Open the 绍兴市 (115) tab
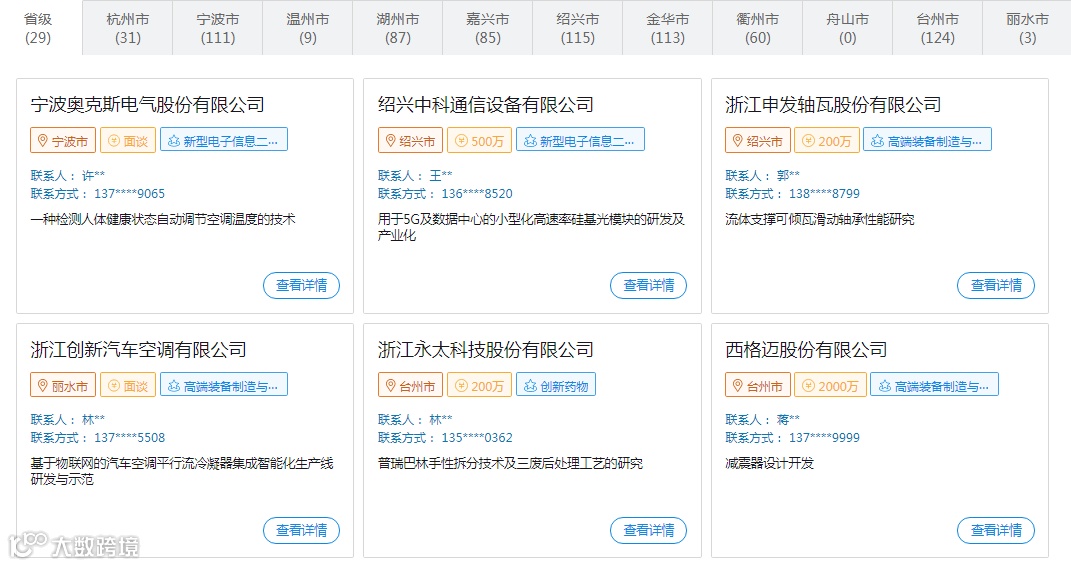Image resolution: width=1071 pixels, height=566 pixels. coord(578,28)
